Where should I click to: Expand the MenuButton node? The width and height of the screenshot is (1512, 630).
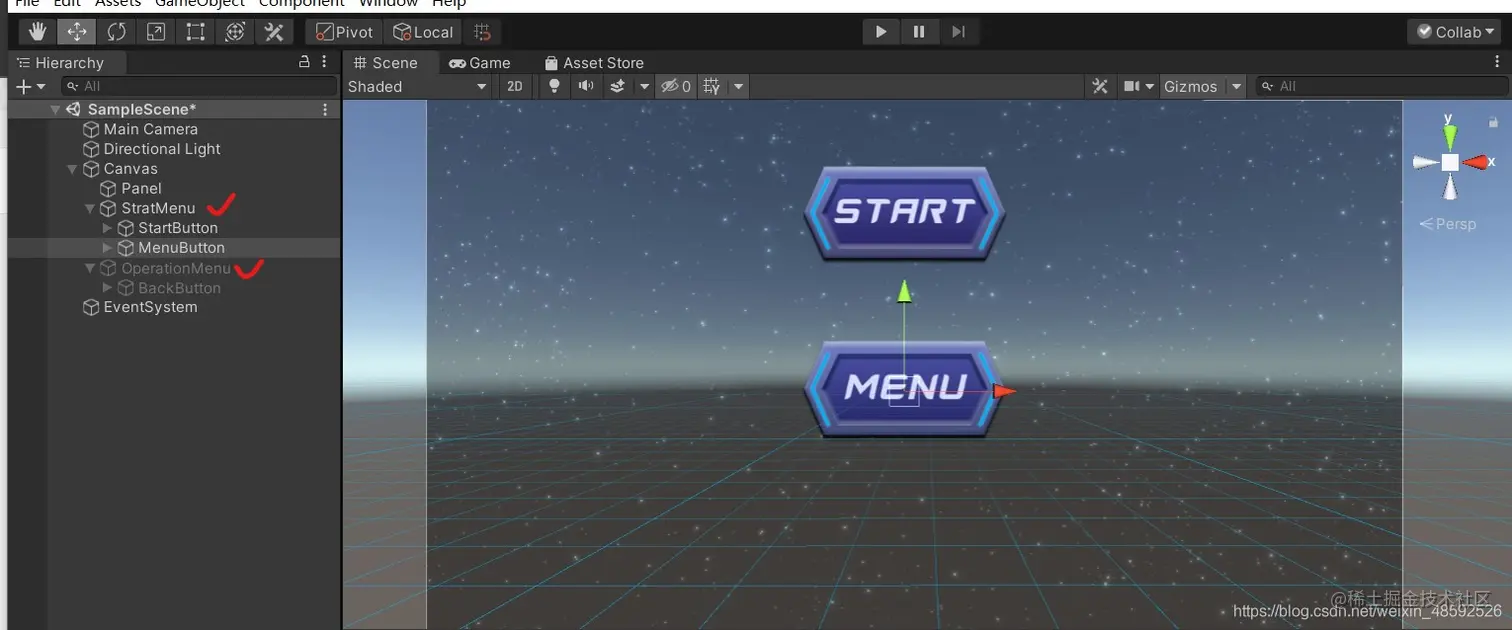pyautogui.click(x=107, y=248)
